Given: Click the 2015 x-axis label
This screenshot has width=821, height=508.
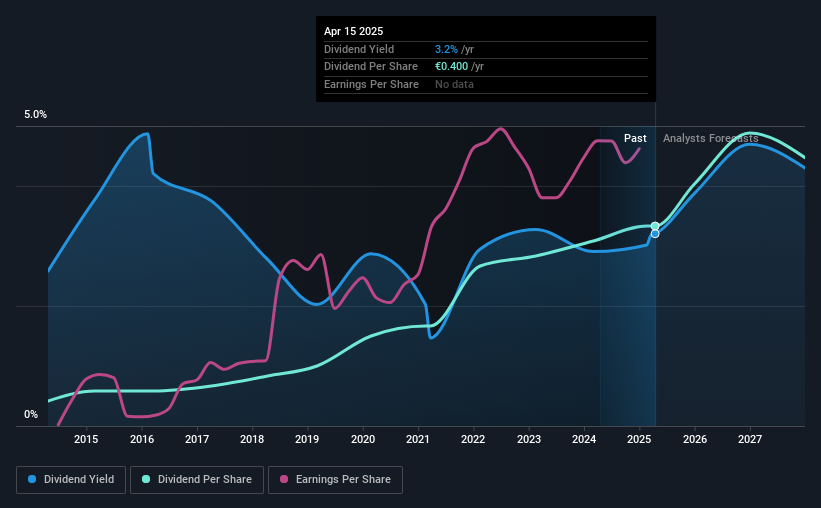Looking at the screenshot, I should pos(86,439).
